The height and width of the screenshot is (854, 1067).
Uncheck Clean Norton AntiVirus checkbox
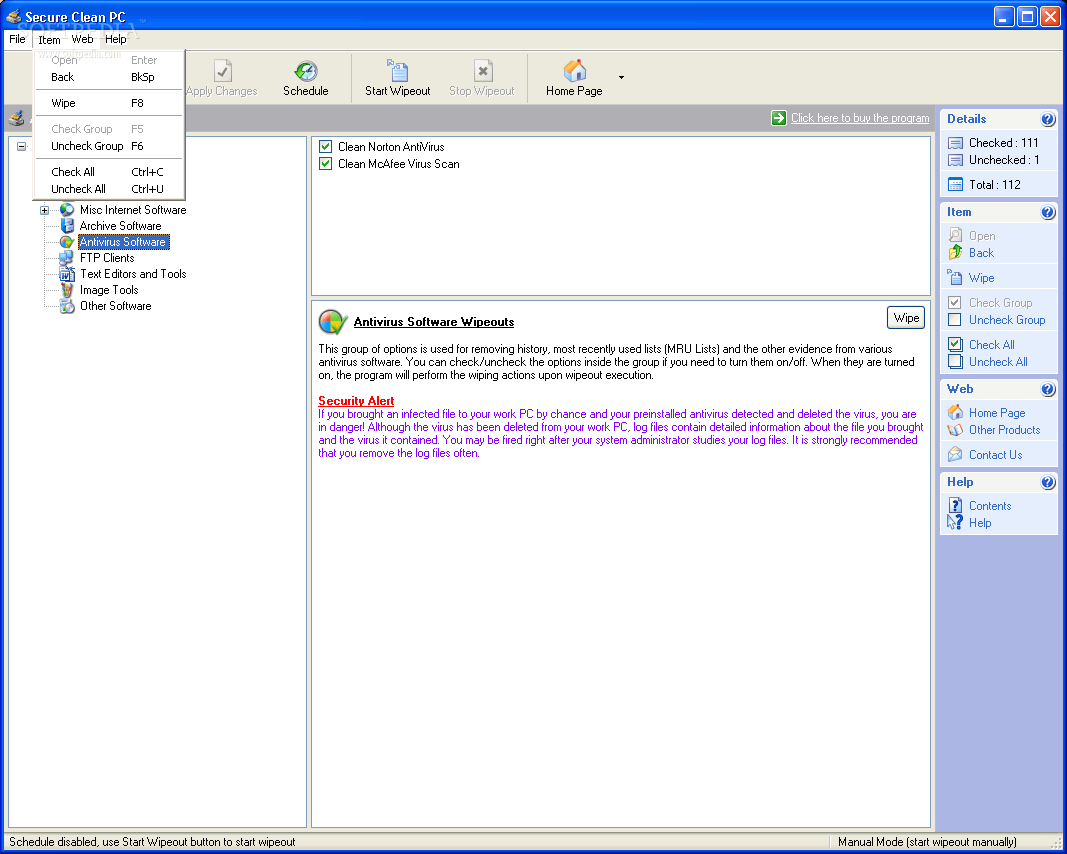click(325, 146)
